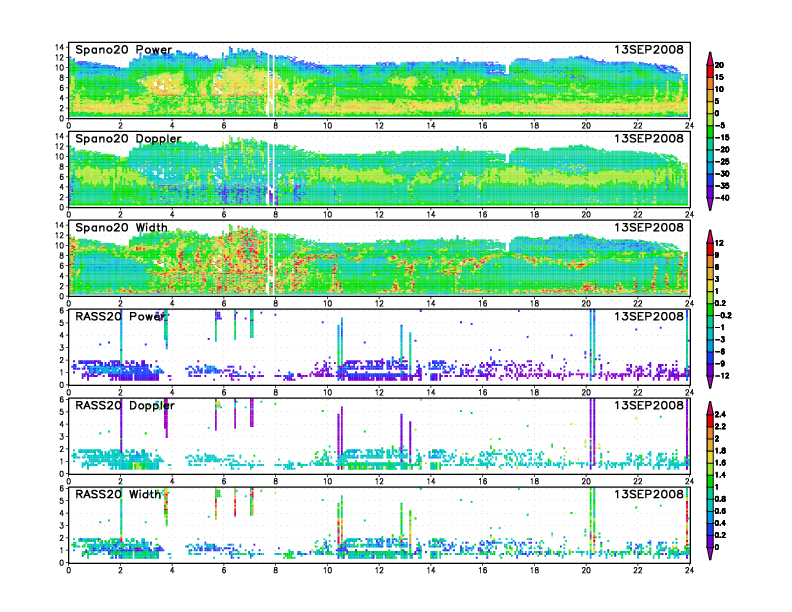Click the "RASS20 Power" panel title

[x=120, y=316]
